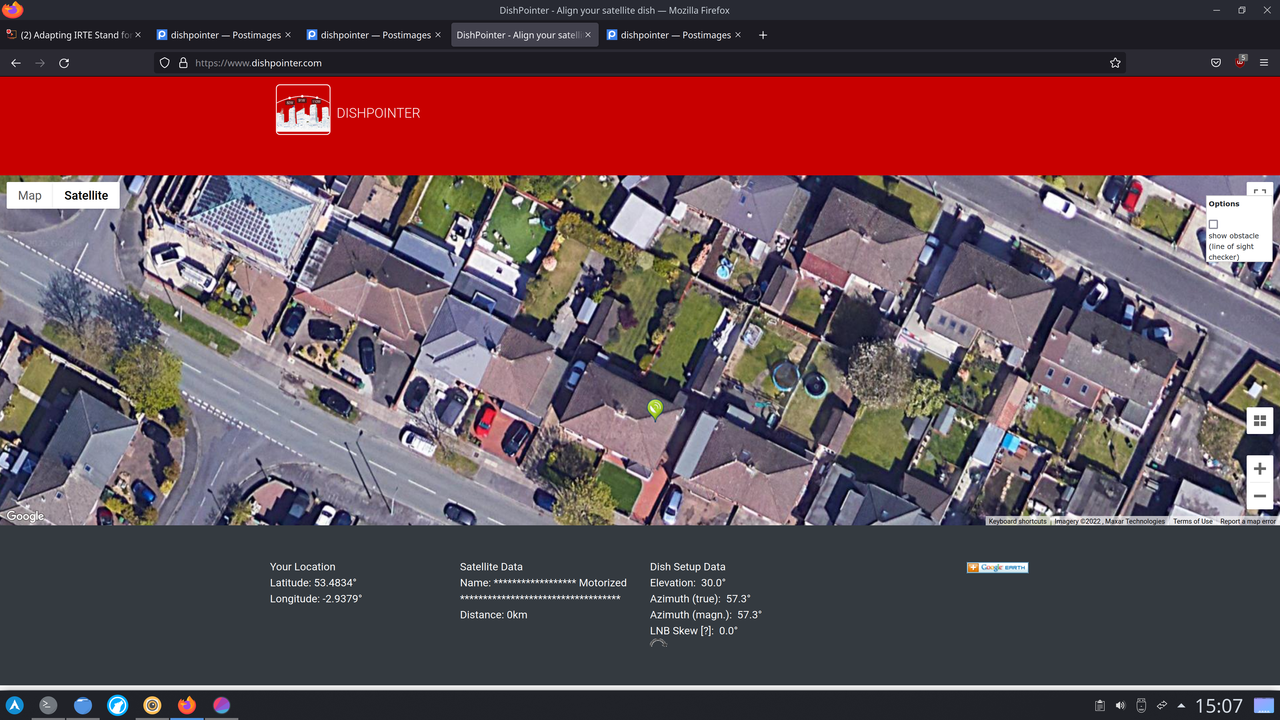The height and width of the screenshot is (720, 1280).
Task: Open the Save to Pocket icon
Action: point(1216,63)
